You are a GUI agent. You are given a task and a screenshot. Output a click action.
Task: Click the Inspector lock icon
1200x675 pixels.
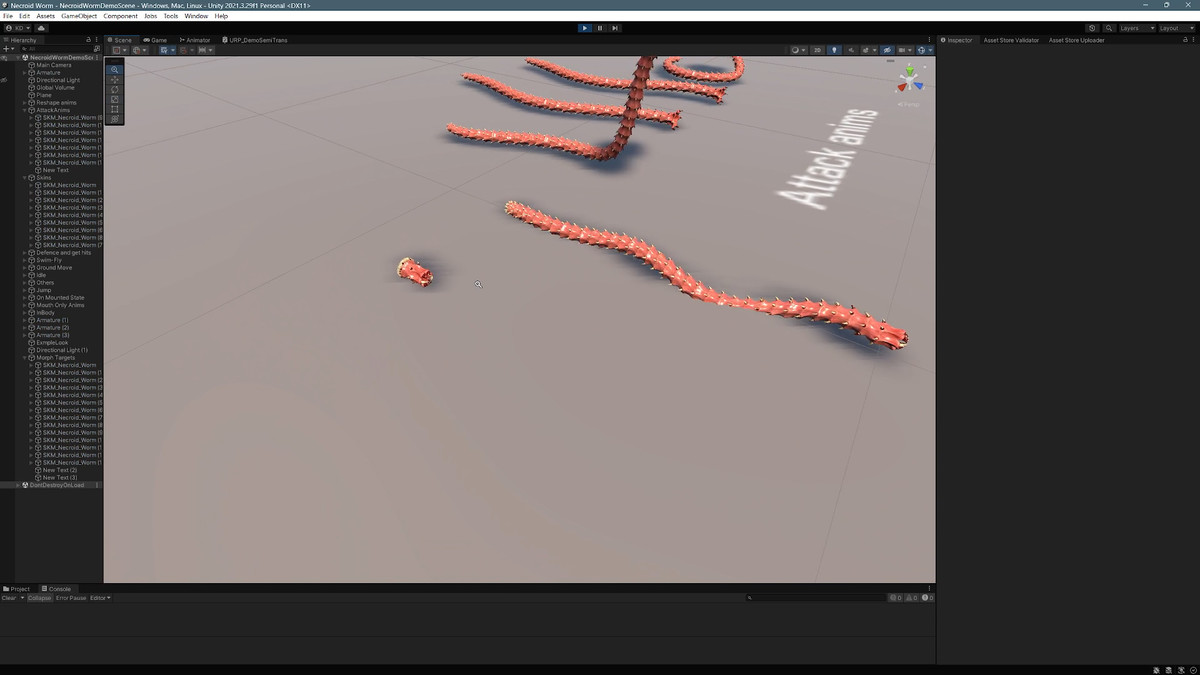(1186, 40)
